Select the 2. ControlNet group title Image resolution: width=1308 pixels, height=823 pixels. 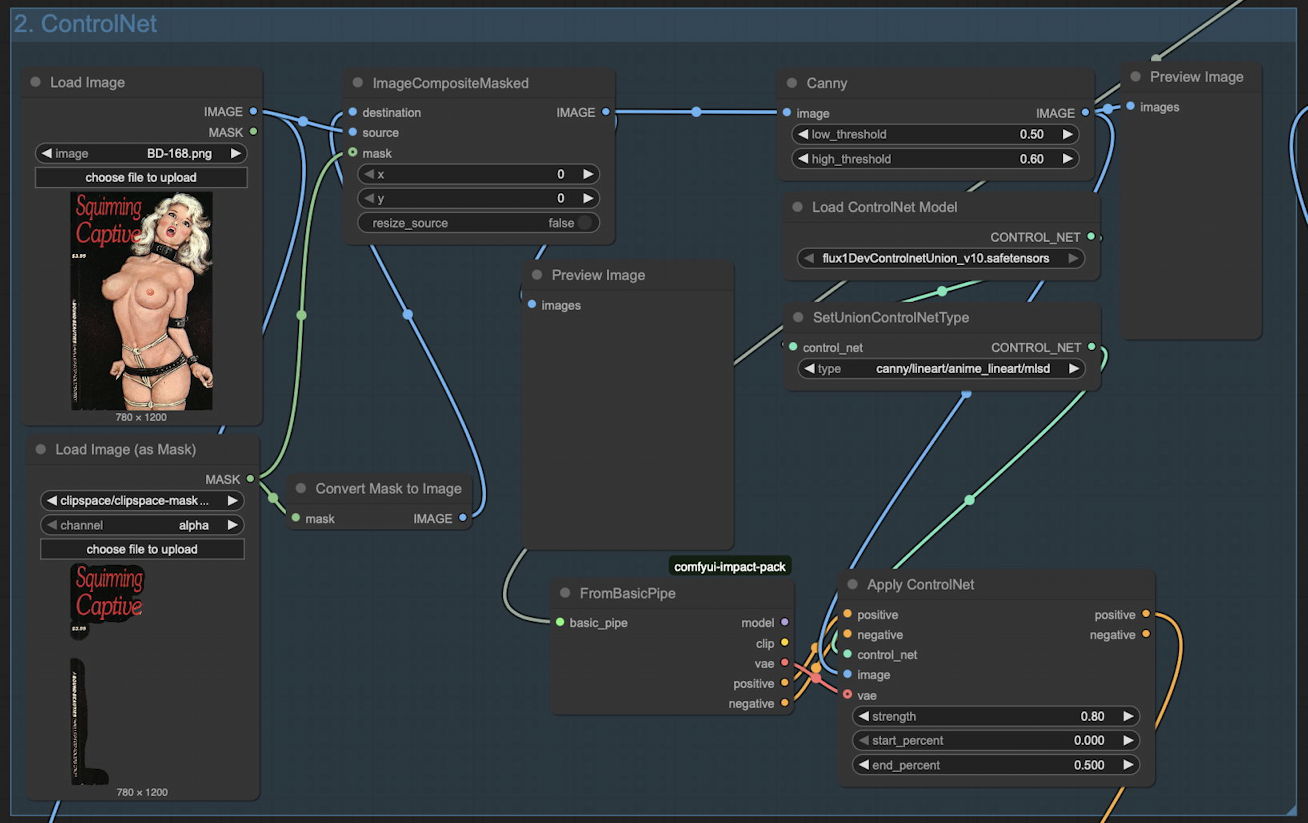tap(85, 24)
